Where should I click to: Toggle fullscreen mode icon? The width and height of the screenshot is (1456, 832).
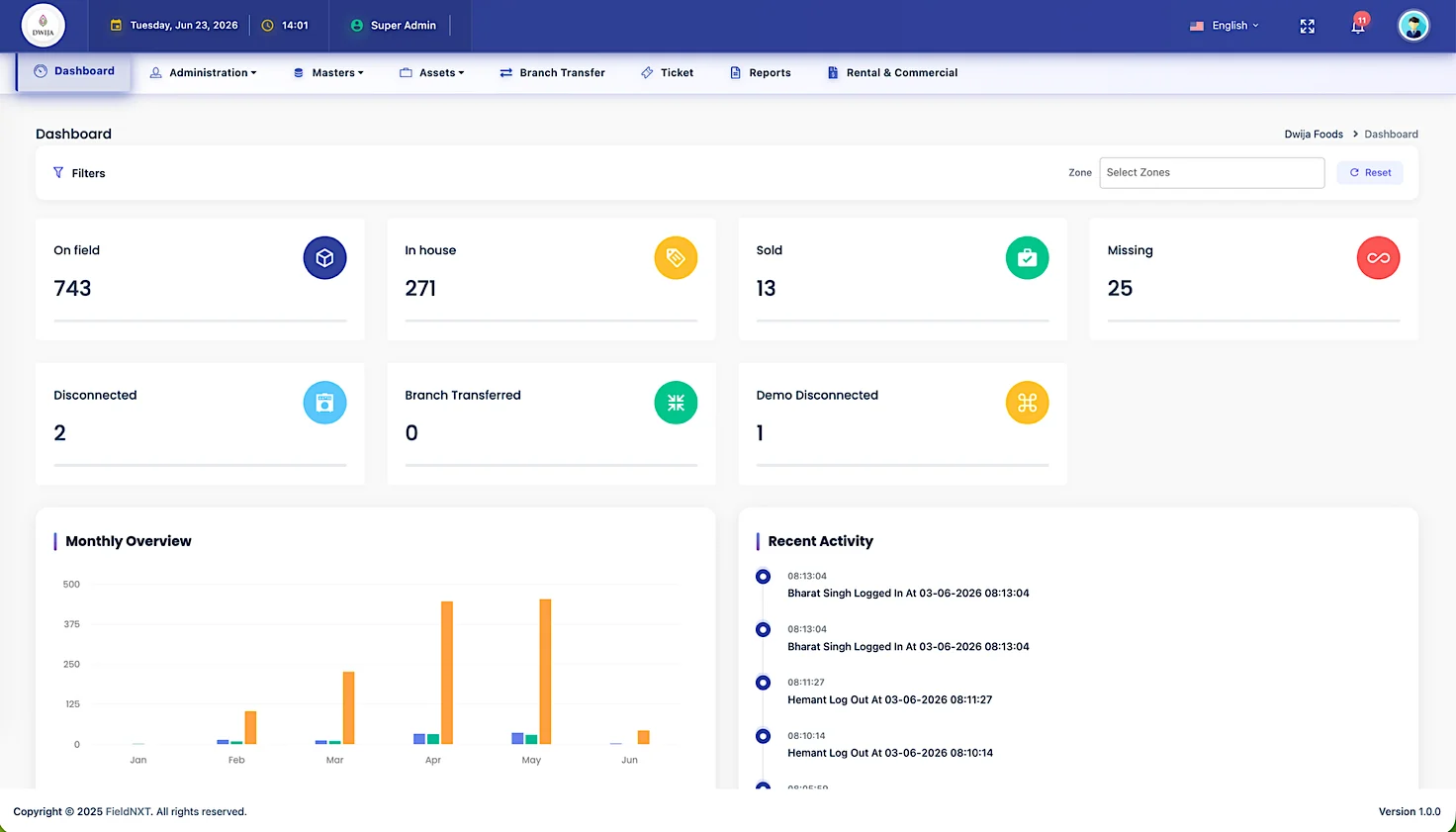pos(1308,27)
